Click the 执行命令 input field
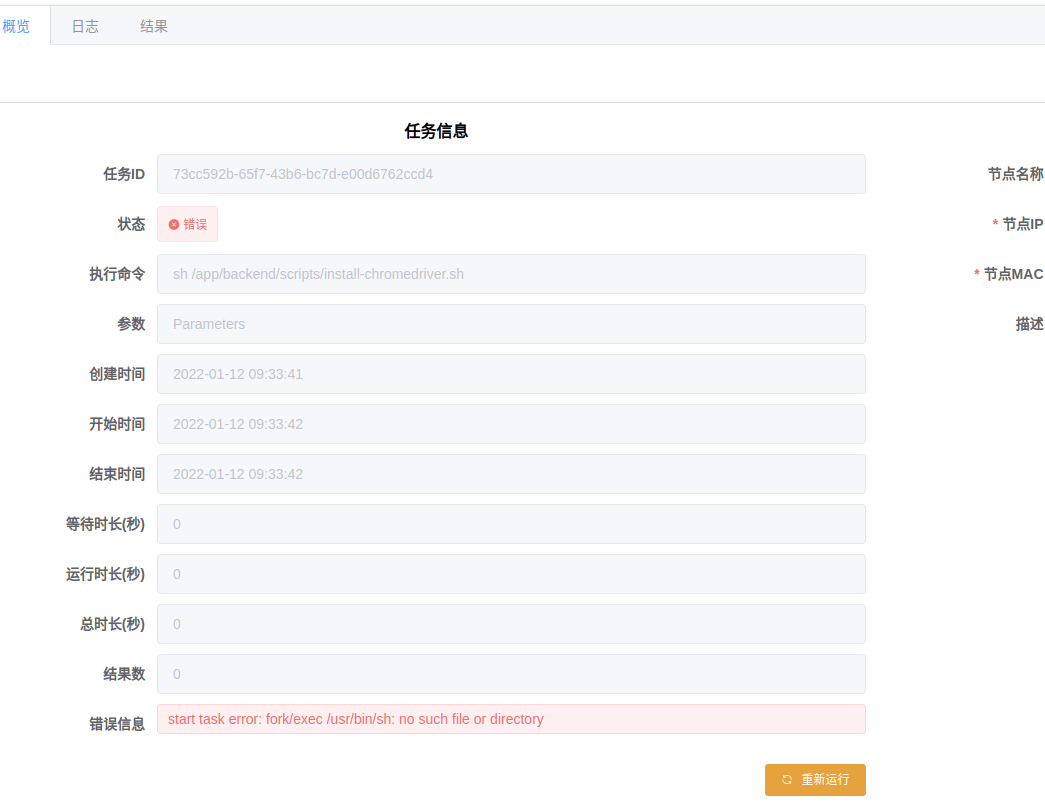 pos(511,274)
